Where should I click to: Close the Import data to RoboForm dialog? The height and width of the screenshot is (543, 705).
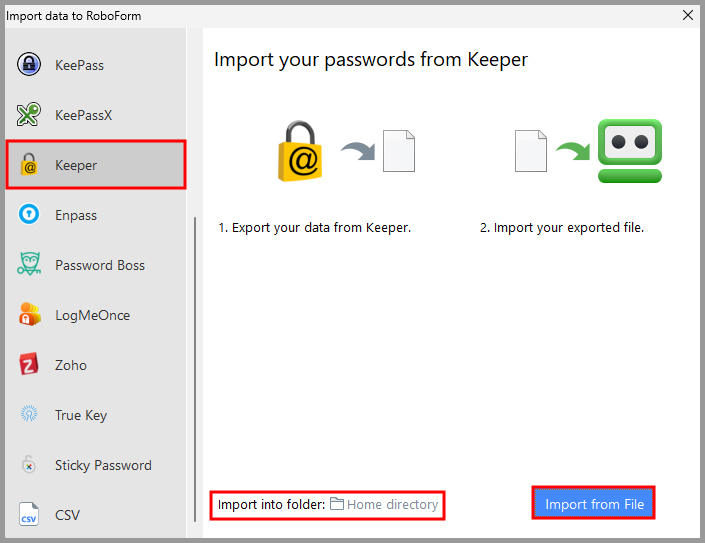click(688, 15)
